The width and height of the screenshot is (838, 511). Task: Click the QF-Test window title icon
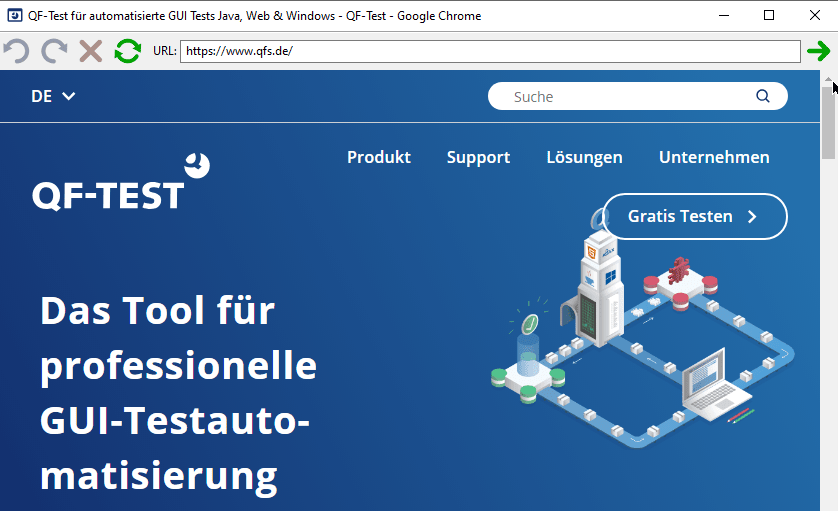(x=14, y=16)
